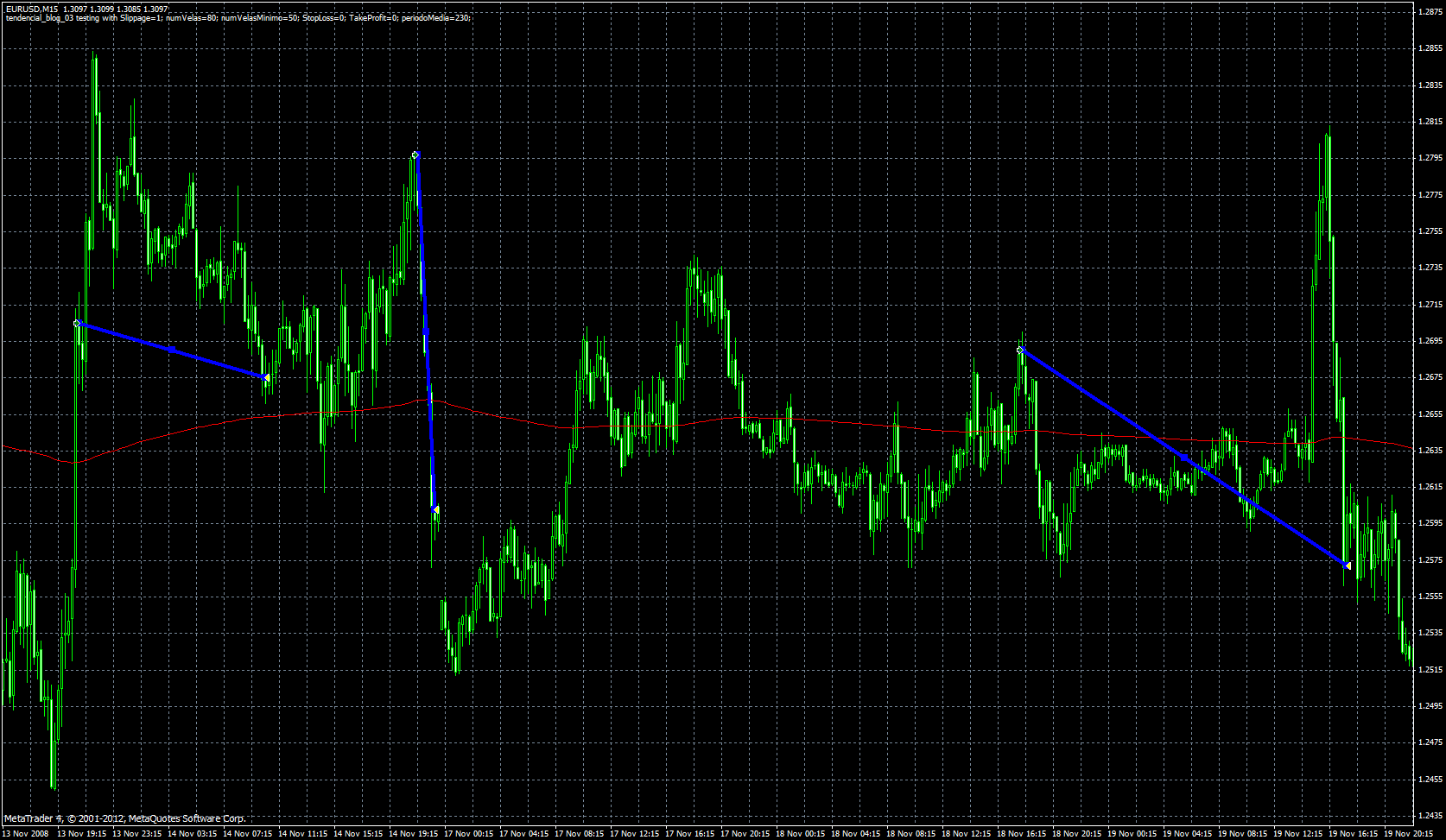Click the 1.2795 price scale label
Image resolution: width=1446 pixels, height=840 pixels.
(1431, 158)
